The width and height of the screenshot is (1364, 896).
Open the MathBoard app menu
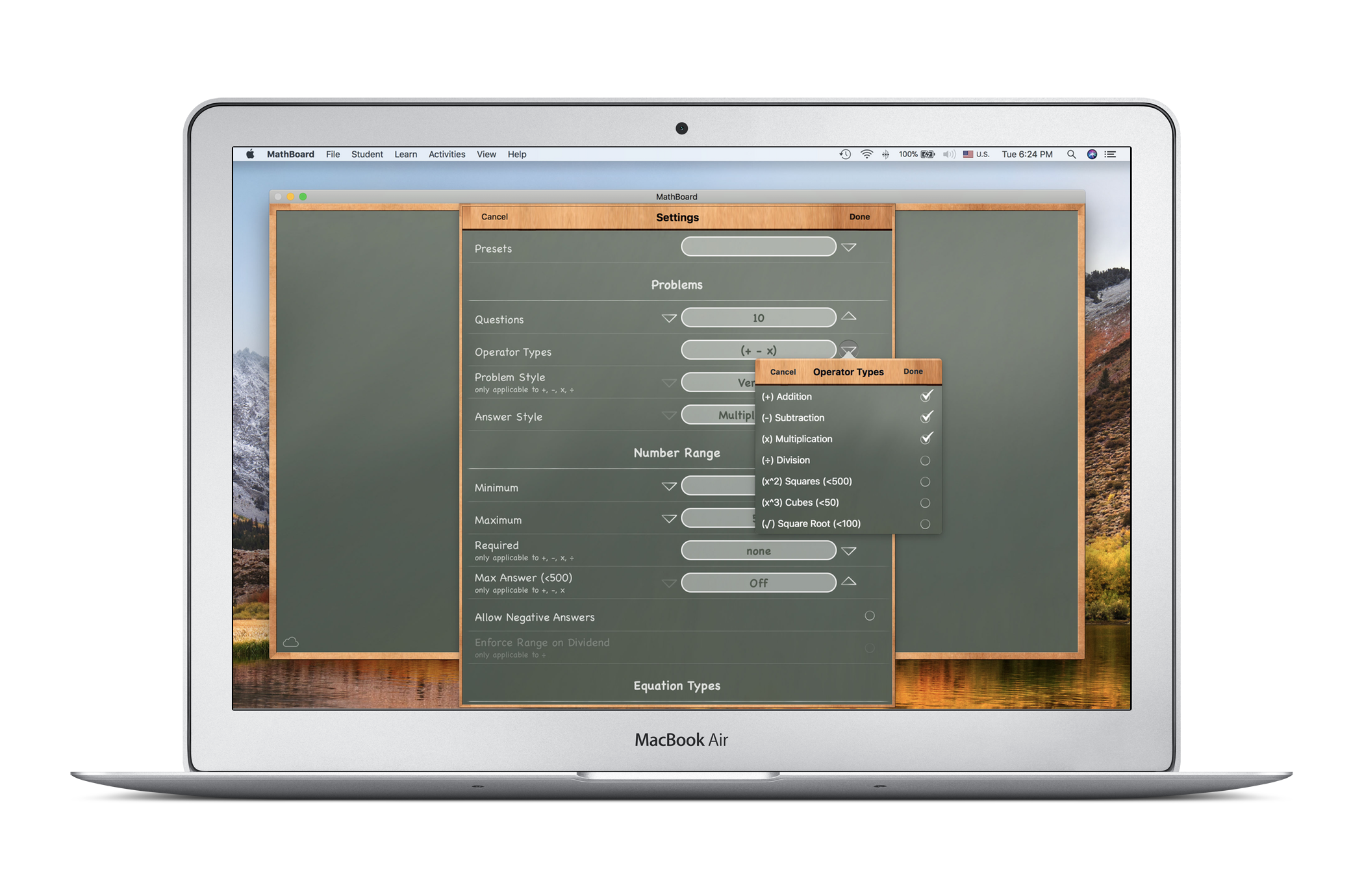click(290, 154)
